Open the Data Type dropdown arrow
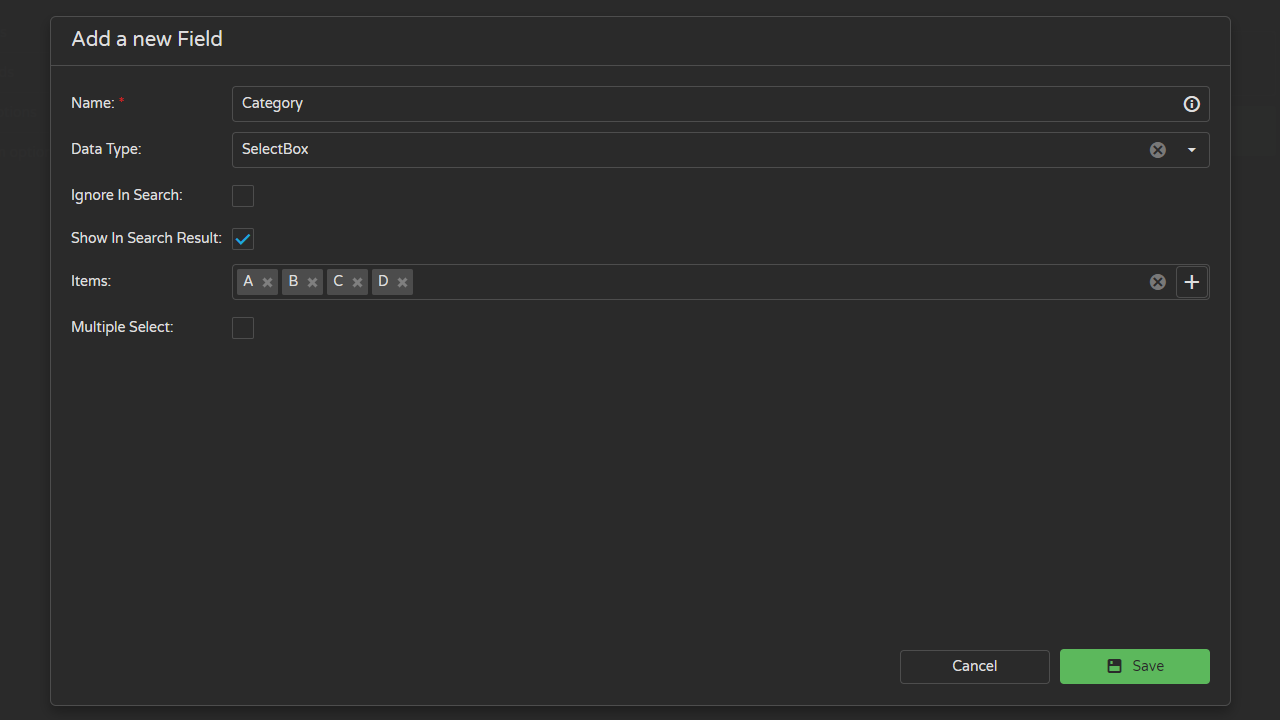 1191,150
